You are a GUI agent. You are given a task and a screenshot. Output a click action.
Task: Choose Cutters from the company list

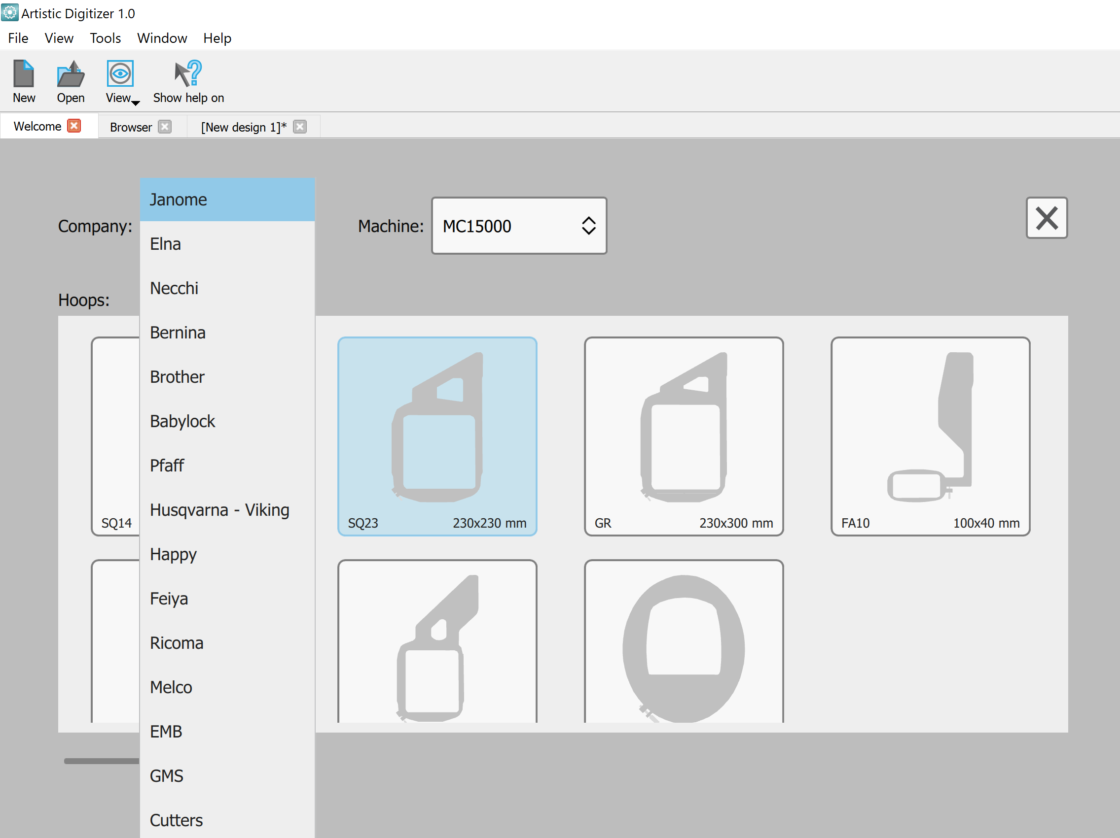[x=227, y=820]
